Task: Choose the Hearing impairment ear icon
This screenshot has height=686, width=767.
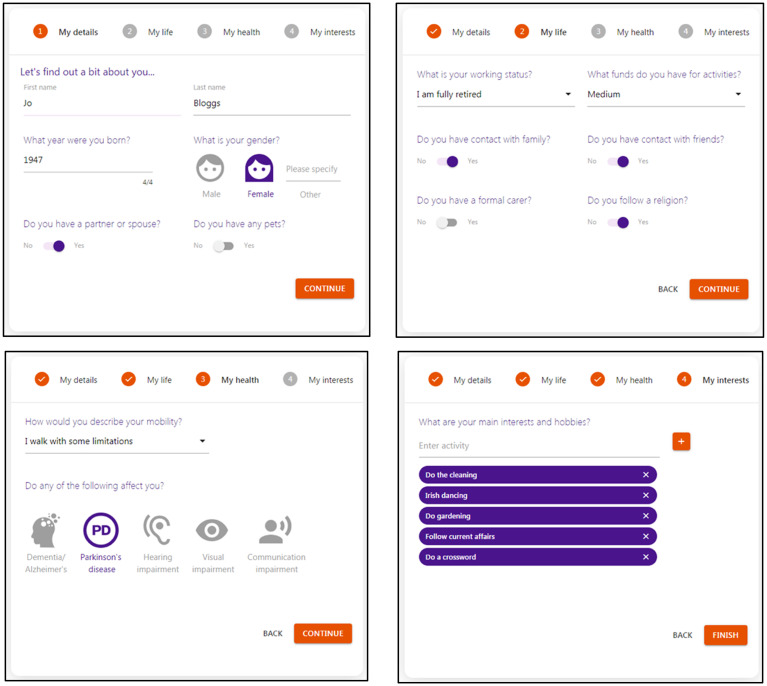Action: (157, 529)
